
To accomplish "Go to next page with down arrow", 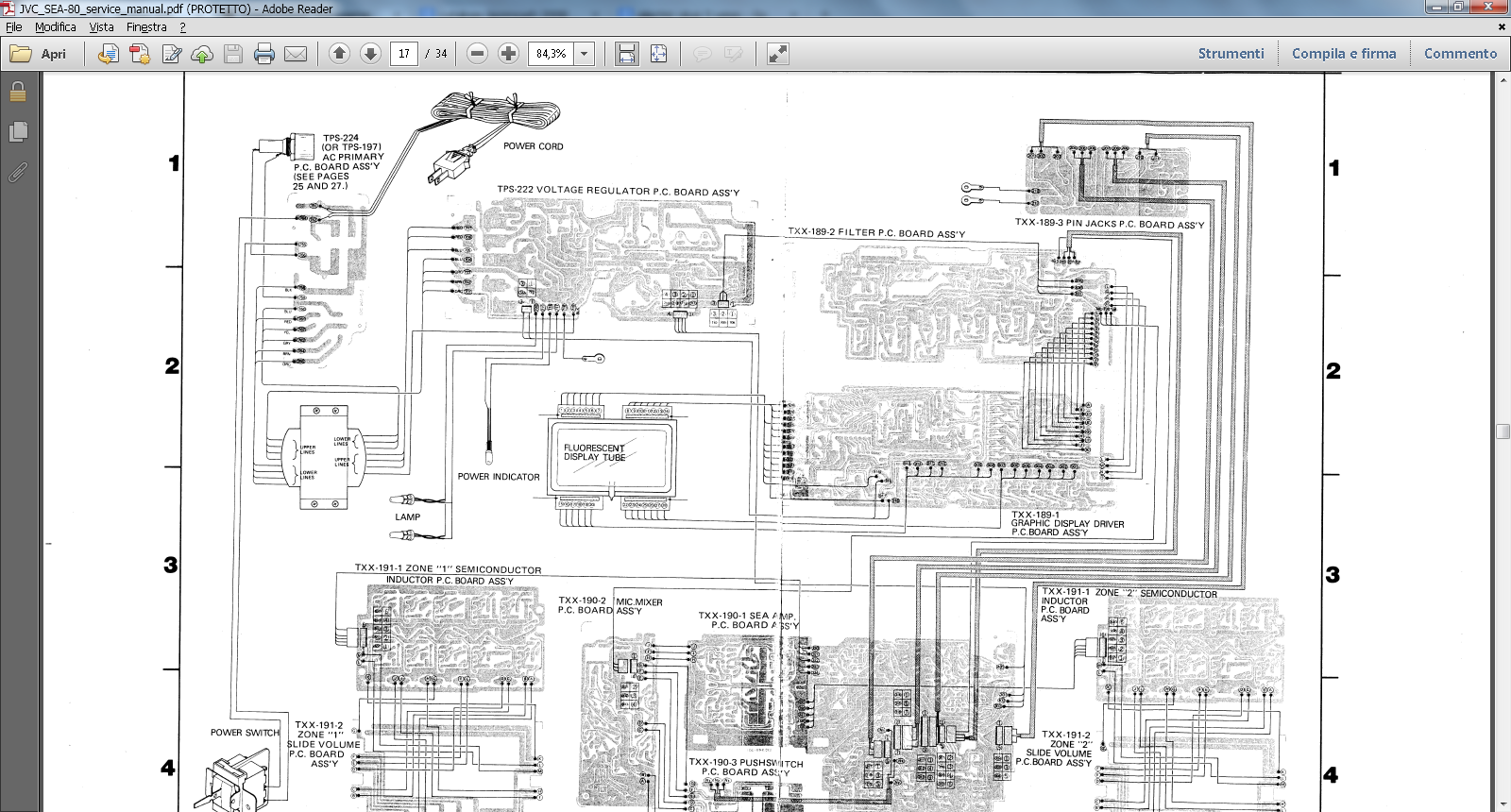I will point(370,54).
